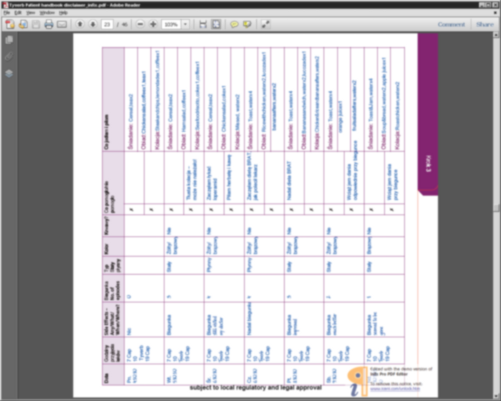Viewport: 501px width, 401px height.
Task: Click the Save file icon
Action: [36, 24]
